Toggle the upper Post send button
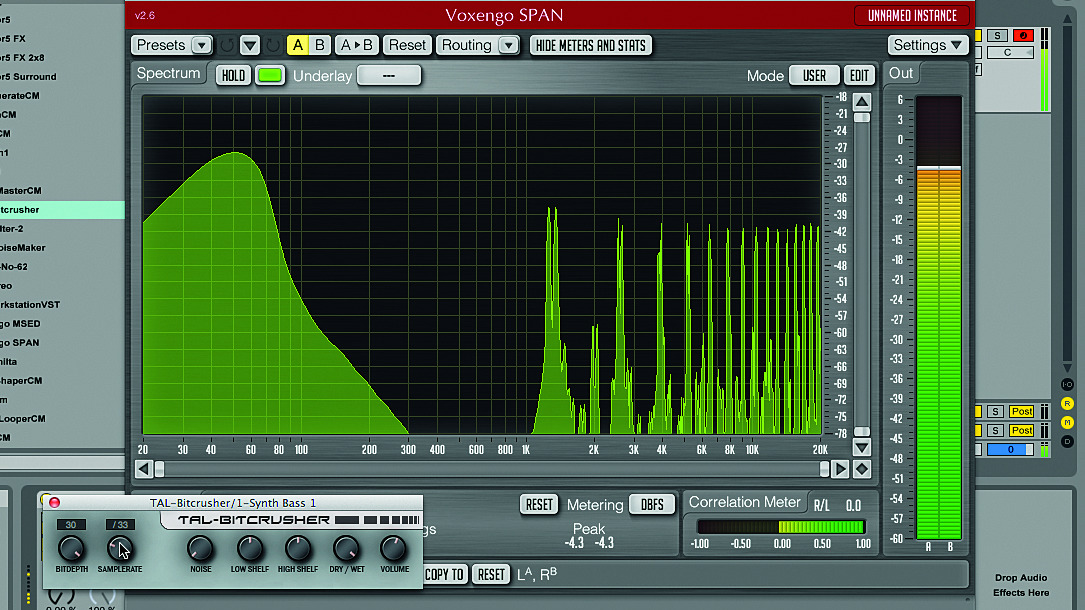This screenshot has height=610, width=1085. point(1021,412)
